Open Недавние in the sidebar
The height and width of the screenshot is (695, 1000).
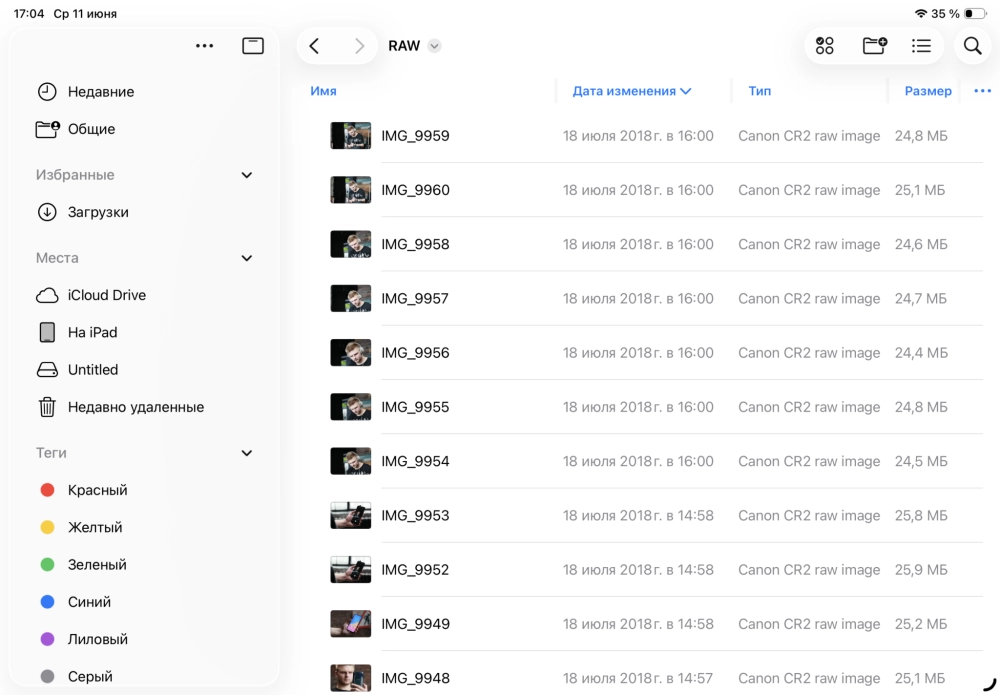click(100, 92)
